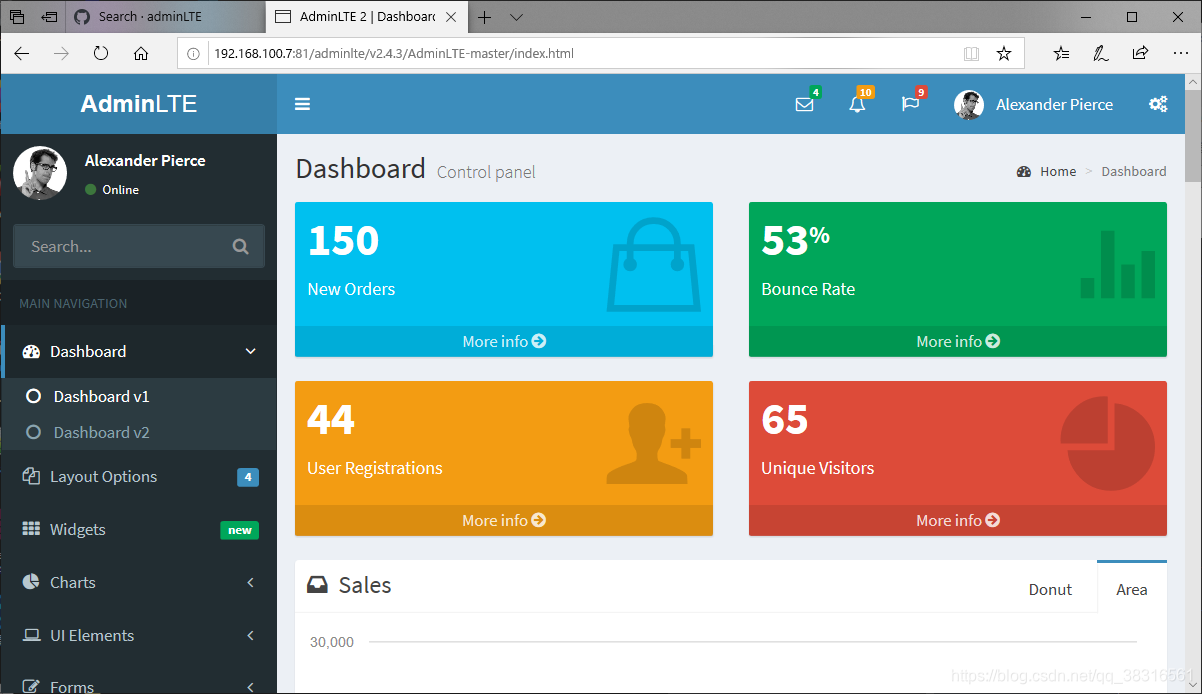
Task: Click the Home breadcrumb link
Action: click(x=1058, y=171)
